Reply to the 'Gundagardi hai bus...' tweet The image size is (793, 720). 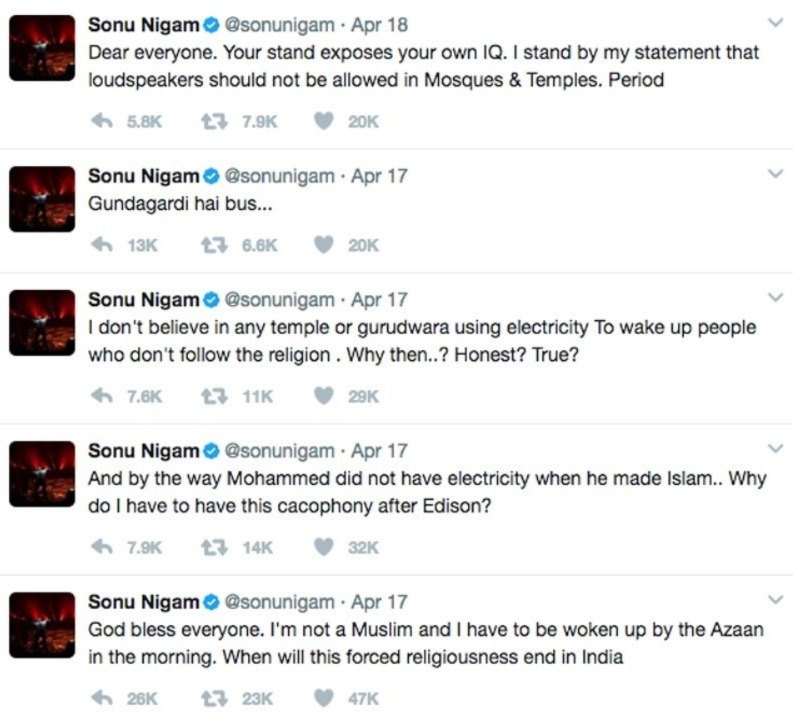(x=102, y=245)
